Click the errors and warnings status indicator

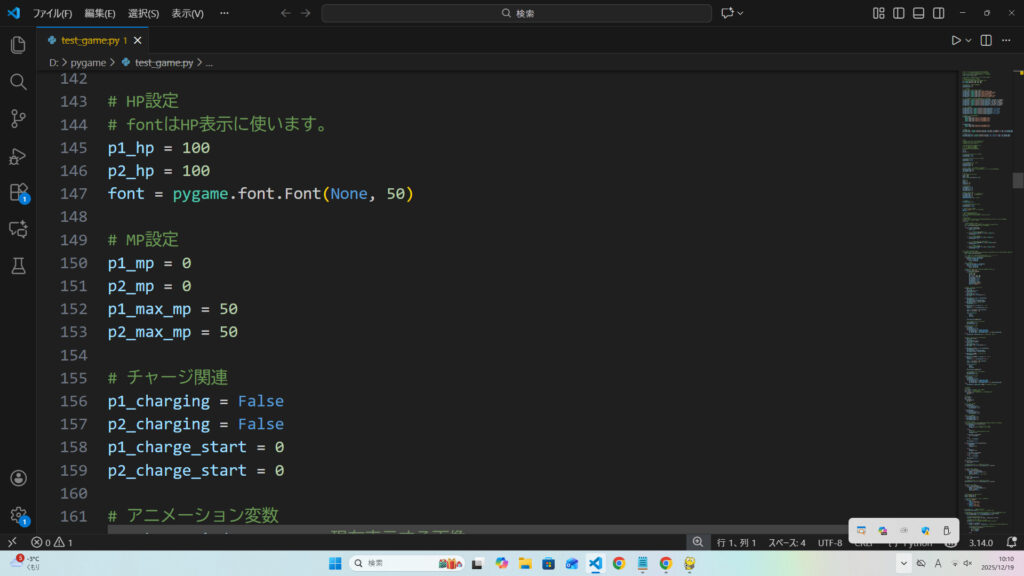click(x=52, y=542)
